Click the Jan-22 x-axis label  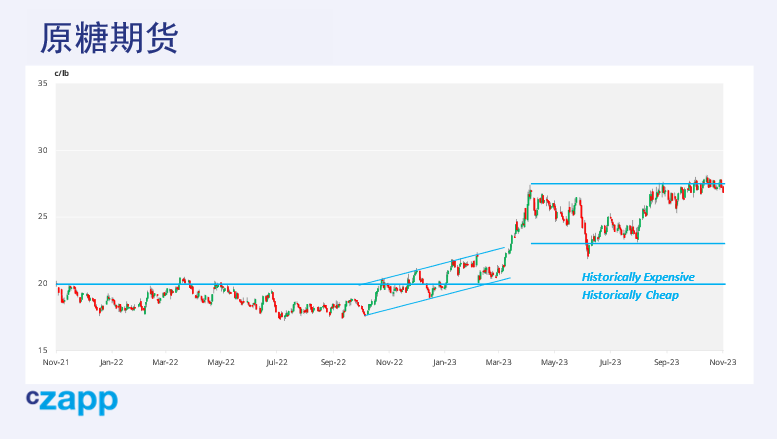point(111,361)
